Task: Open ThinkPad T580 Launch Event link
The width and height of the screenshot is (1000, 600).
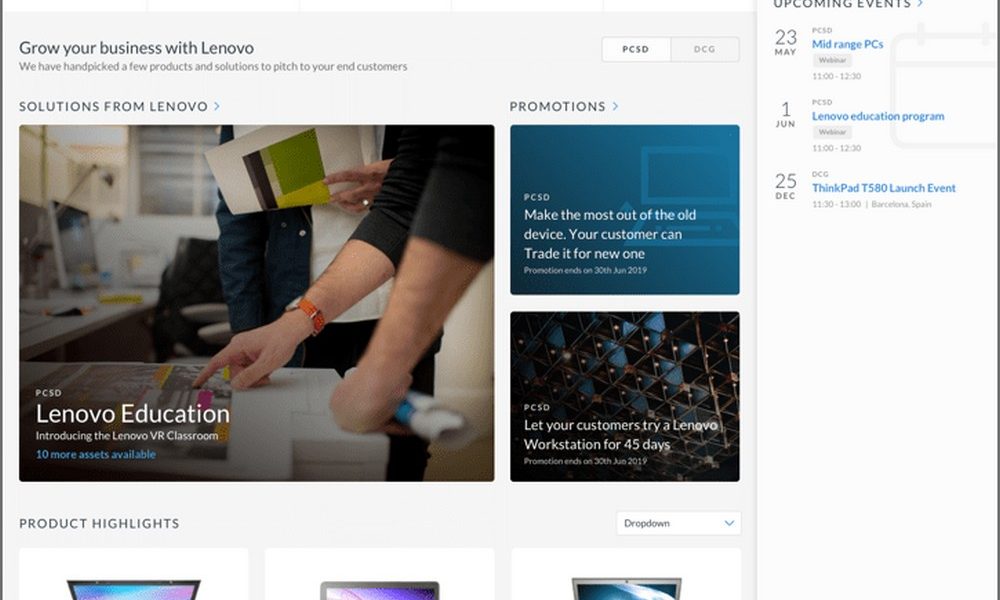Action: coord(884,188)
